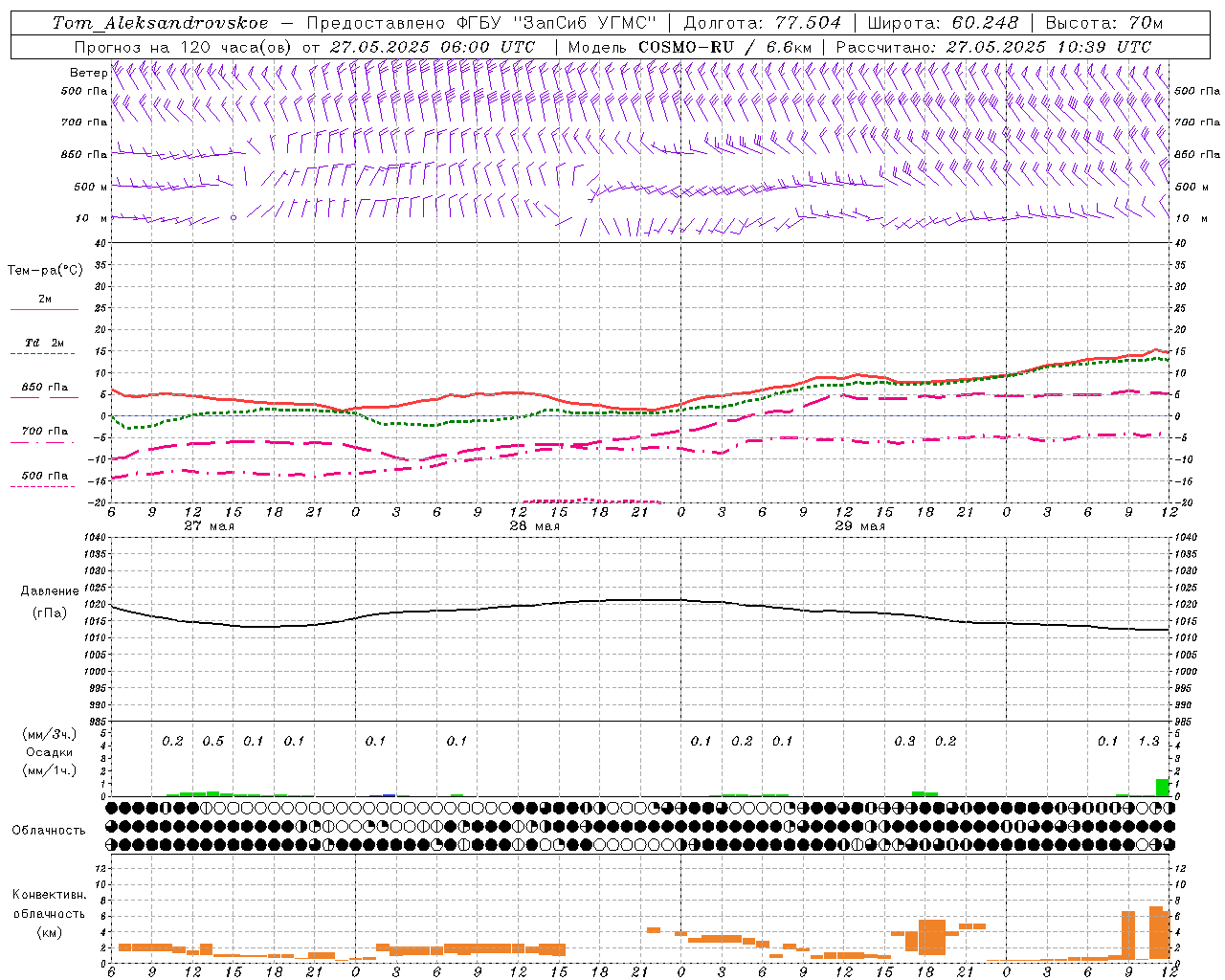
Task: Click the 1.3 precipitation value
Action: (1148, 742)
